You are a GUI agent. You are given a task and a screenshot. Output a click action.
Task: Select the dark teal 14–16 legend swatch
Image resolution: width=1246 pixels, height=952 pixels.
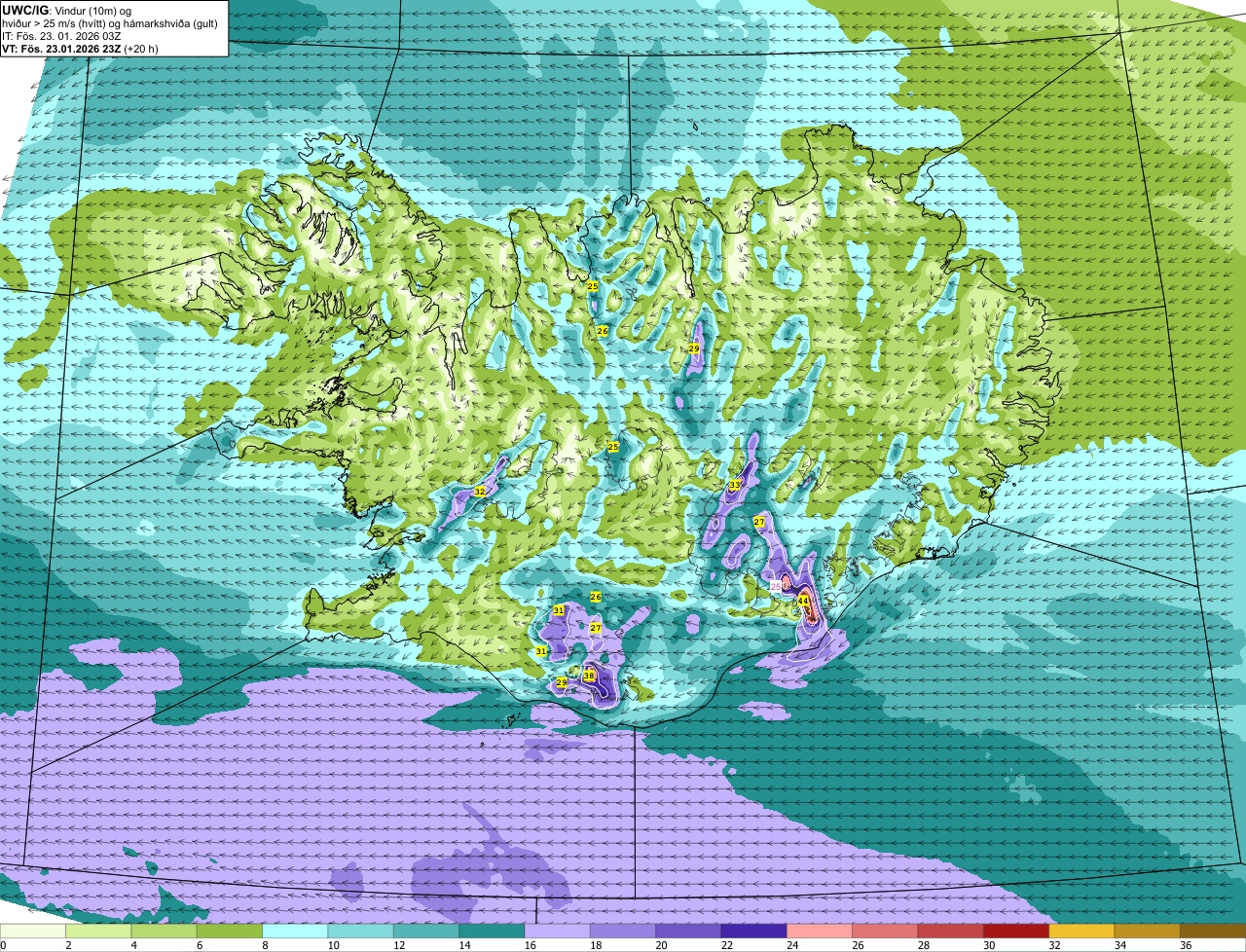point(492,931)
